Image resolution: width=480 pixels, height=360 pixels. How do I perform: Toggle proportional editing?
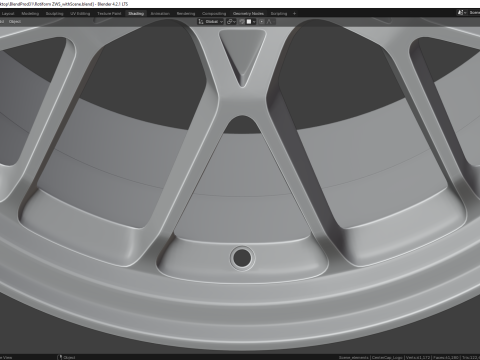tap(262, 22)
